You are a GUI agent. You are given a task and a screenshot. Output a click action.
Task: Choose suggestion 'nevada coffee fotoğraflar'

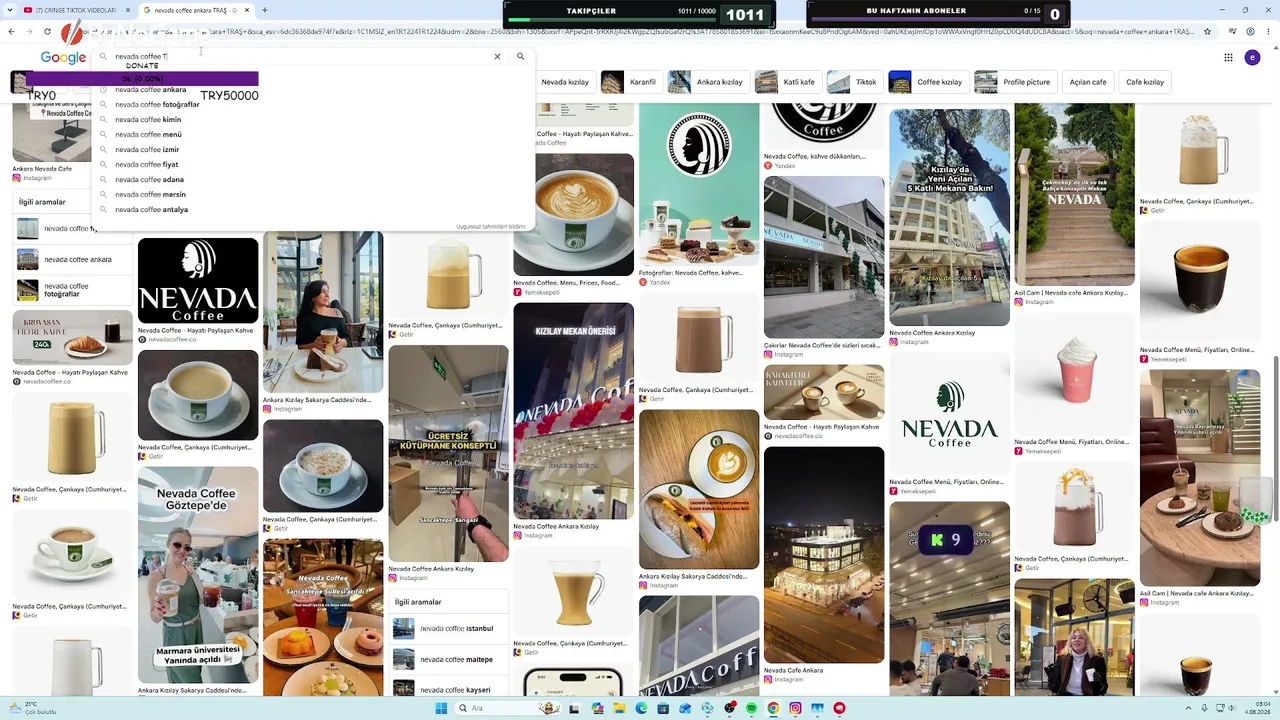point(313,105)
